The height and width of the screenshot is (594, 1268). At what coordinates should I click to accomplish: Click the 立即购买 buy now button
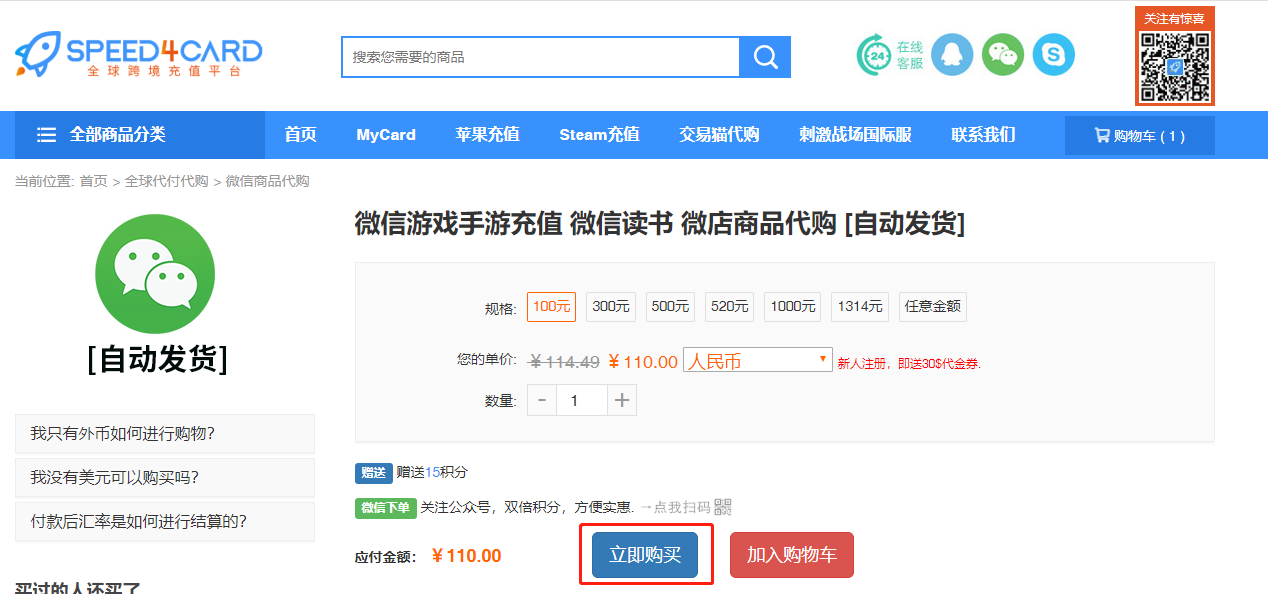click(645, 554)
